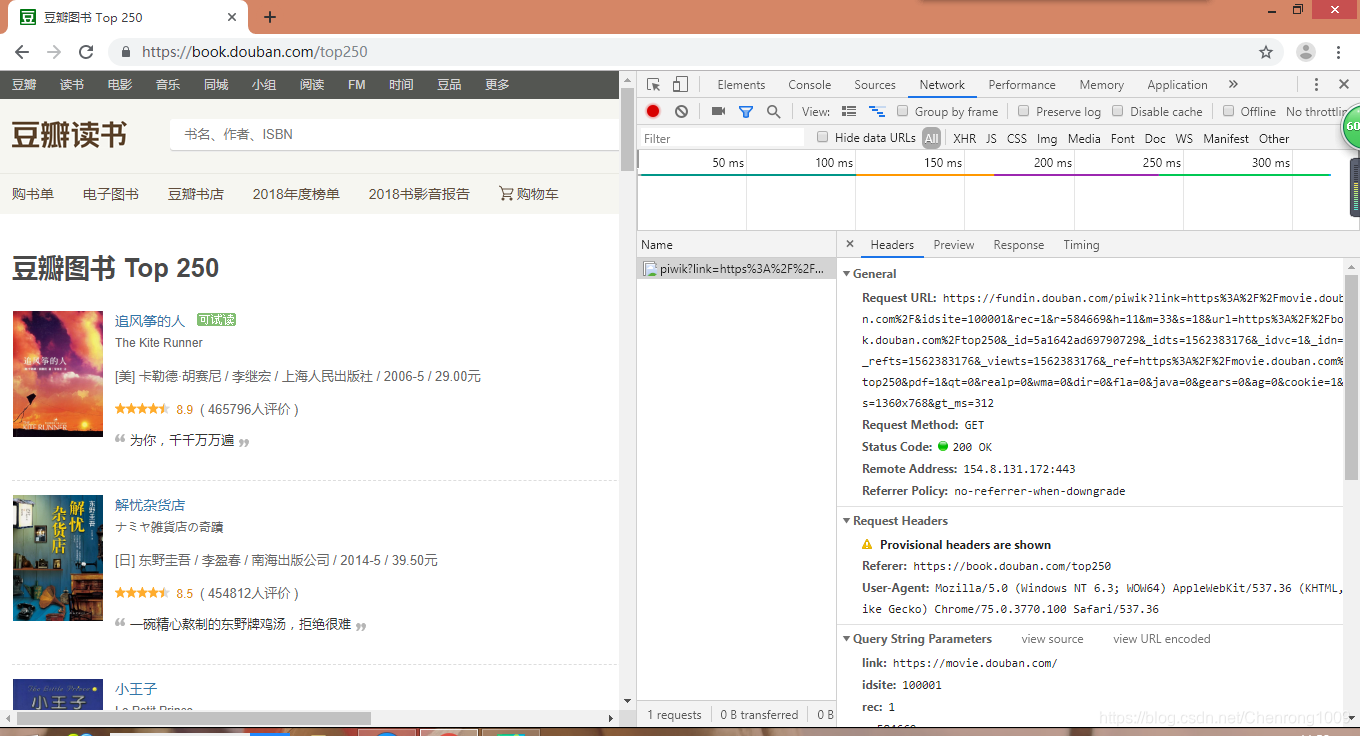Open network search magnifier icon
Viewport: 1360px width, 736px height.
(773, 112)
